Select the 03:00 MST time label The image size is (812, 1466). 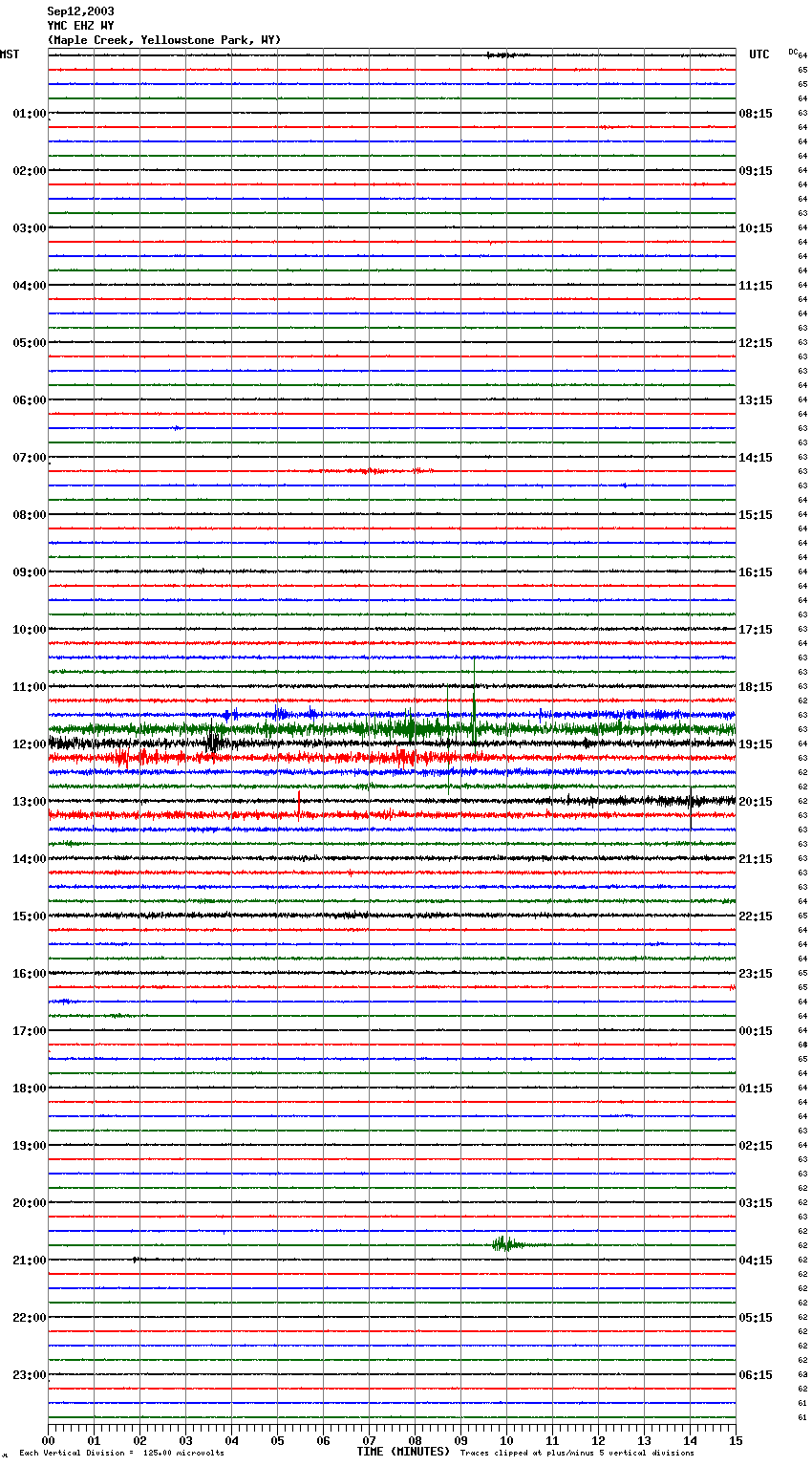[x=30, y=228]
